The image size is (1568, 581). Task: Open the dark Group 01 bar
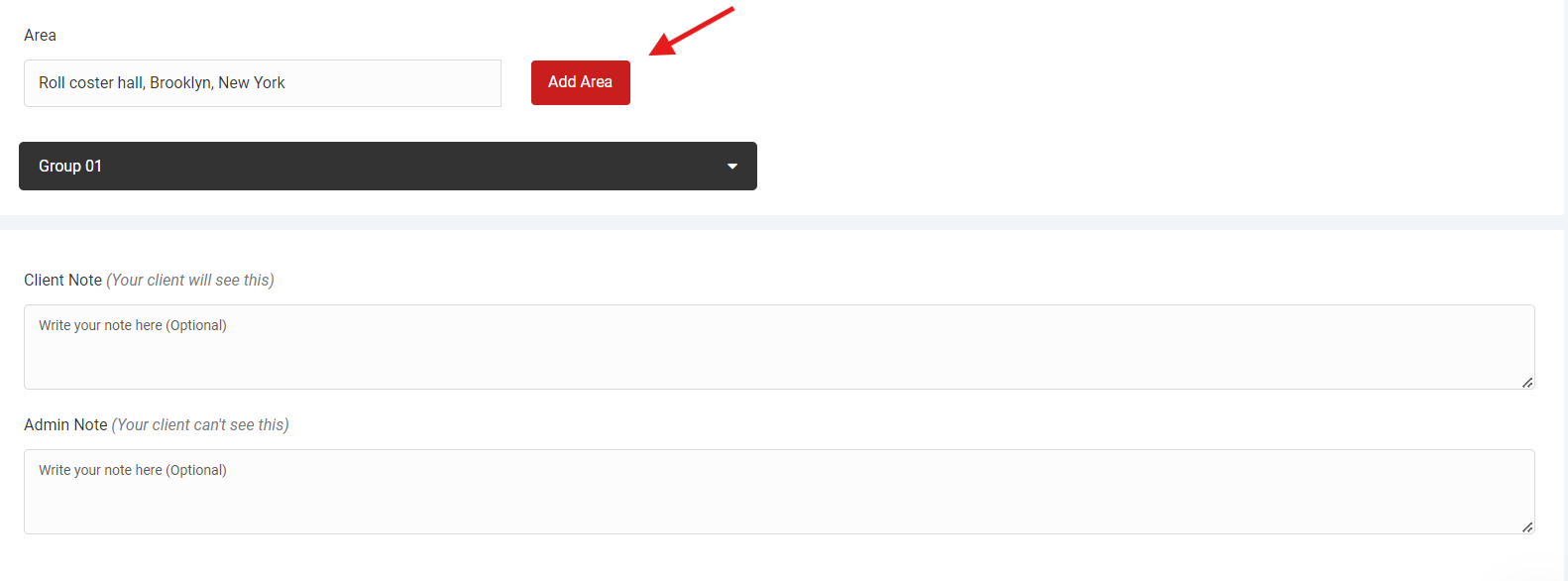pos(388,166)
